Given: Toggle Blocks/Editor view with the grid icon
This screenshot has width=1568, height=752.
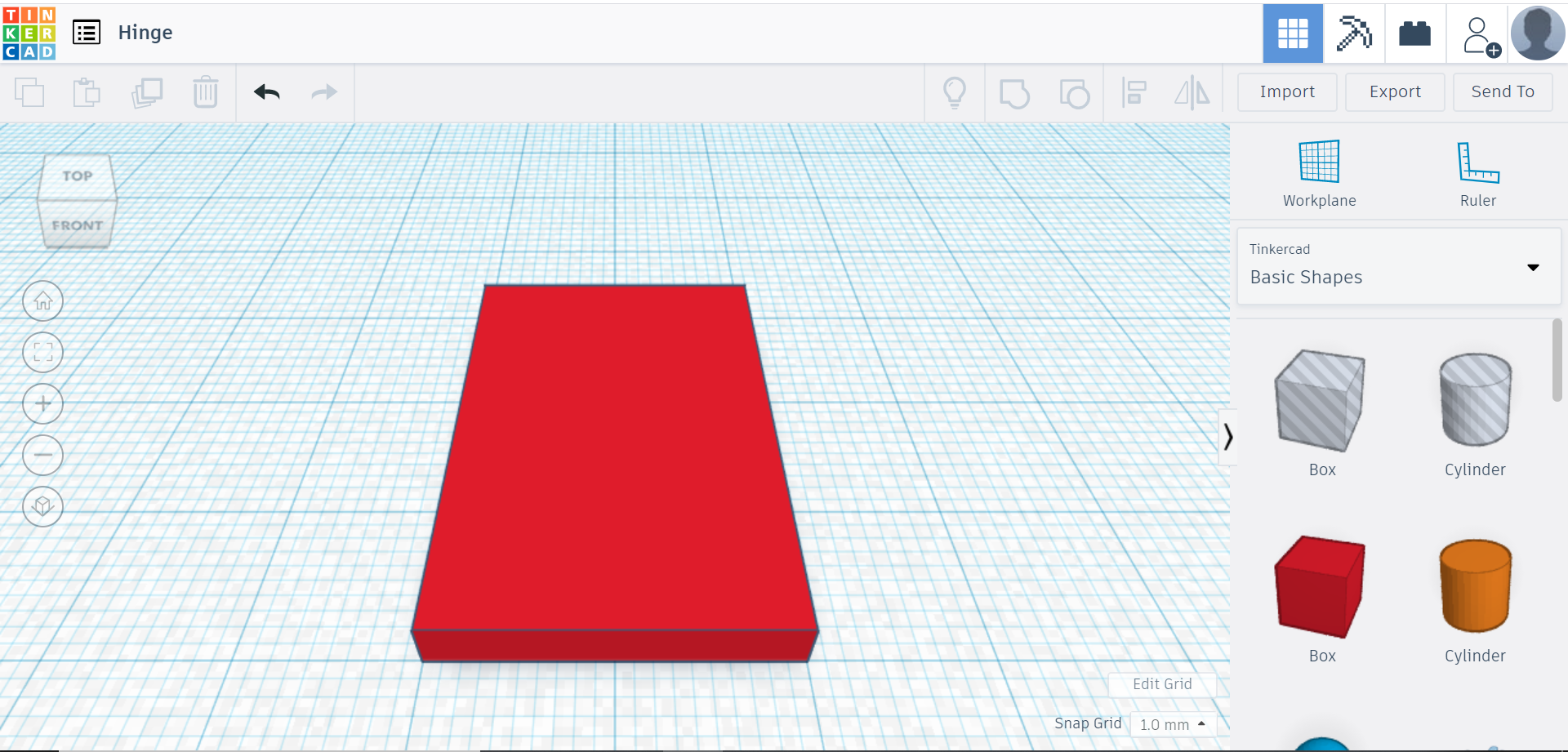Looking at the screenshot, I should click(1292, 33).
